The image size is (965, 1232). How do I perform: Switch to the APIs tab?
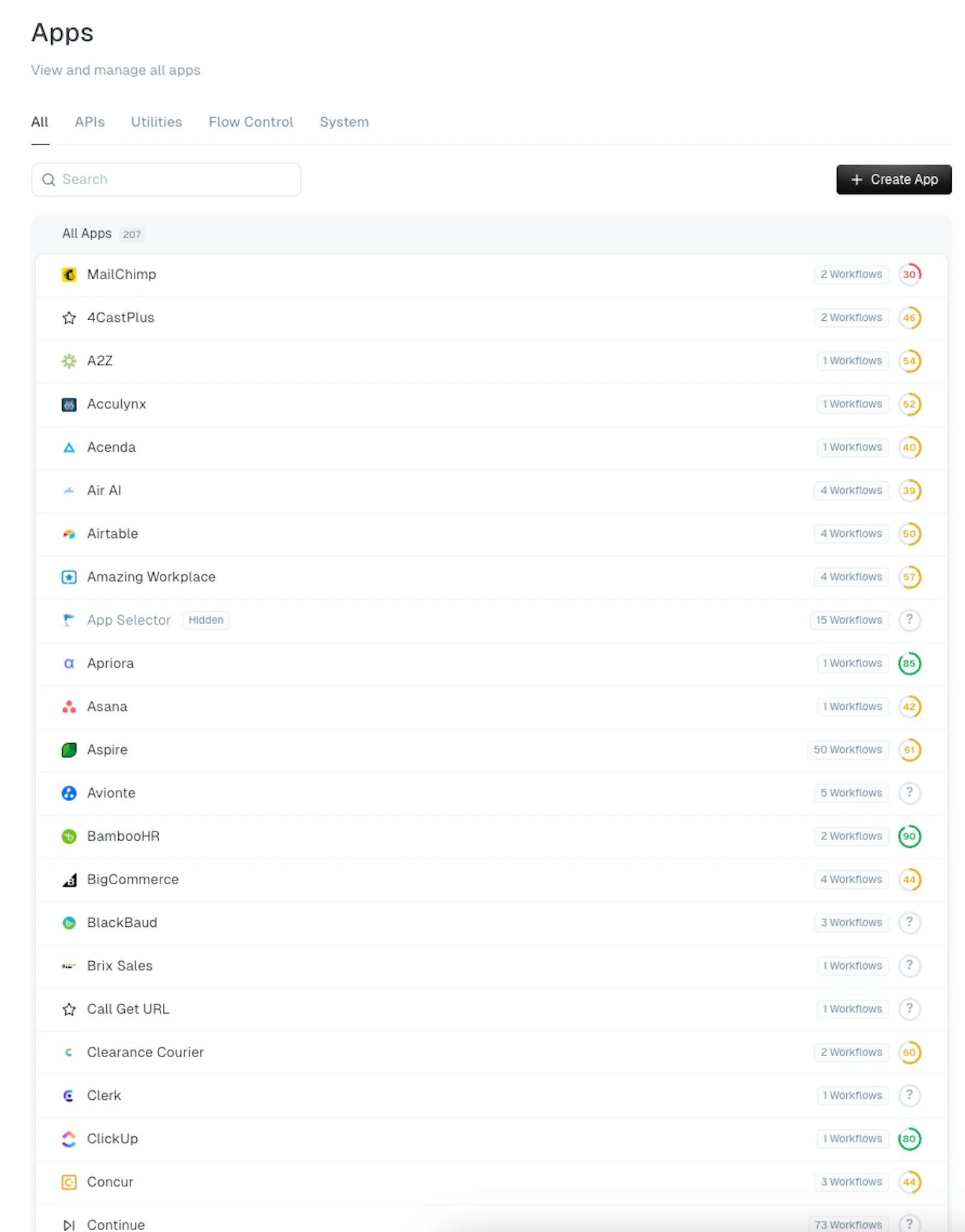(x=90, y=122)
